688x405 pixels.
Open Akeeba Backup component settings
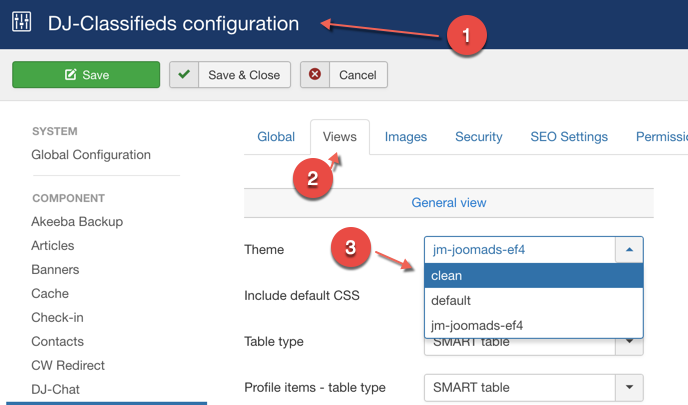(x=77, y=222)
